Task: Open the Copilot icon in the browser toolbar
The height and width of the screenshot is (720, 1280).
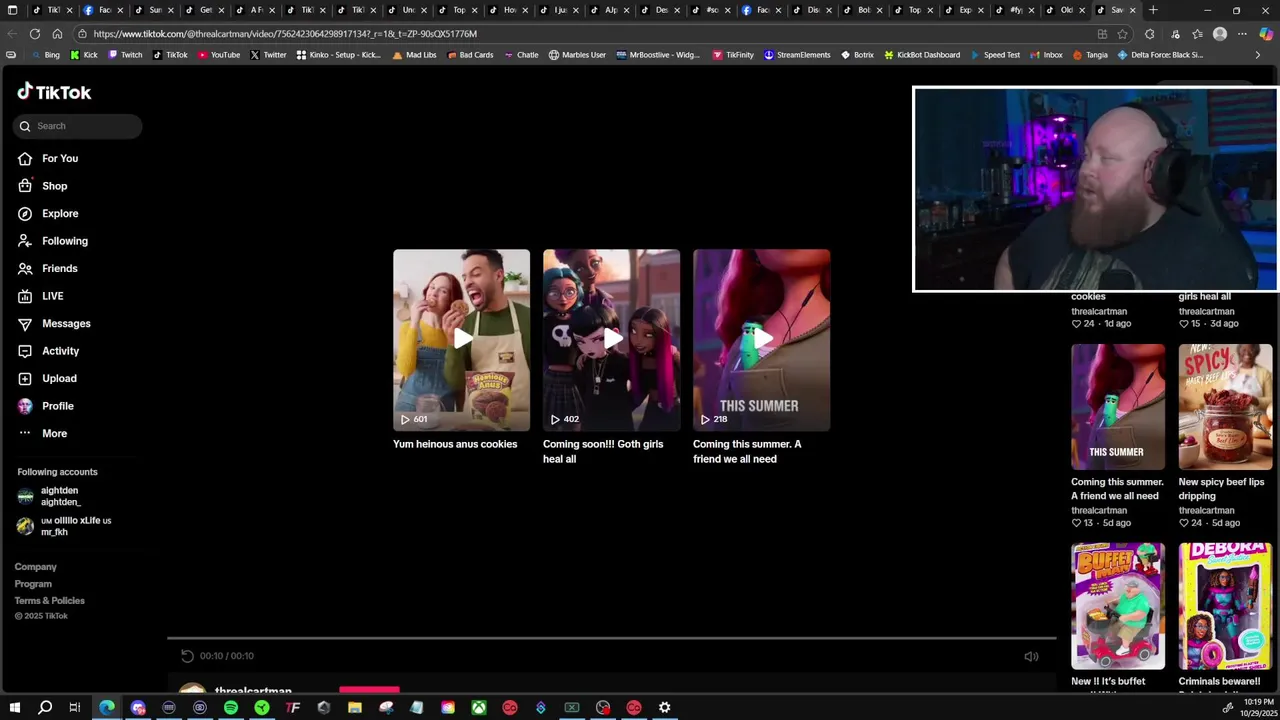Action: point(1265,34)
